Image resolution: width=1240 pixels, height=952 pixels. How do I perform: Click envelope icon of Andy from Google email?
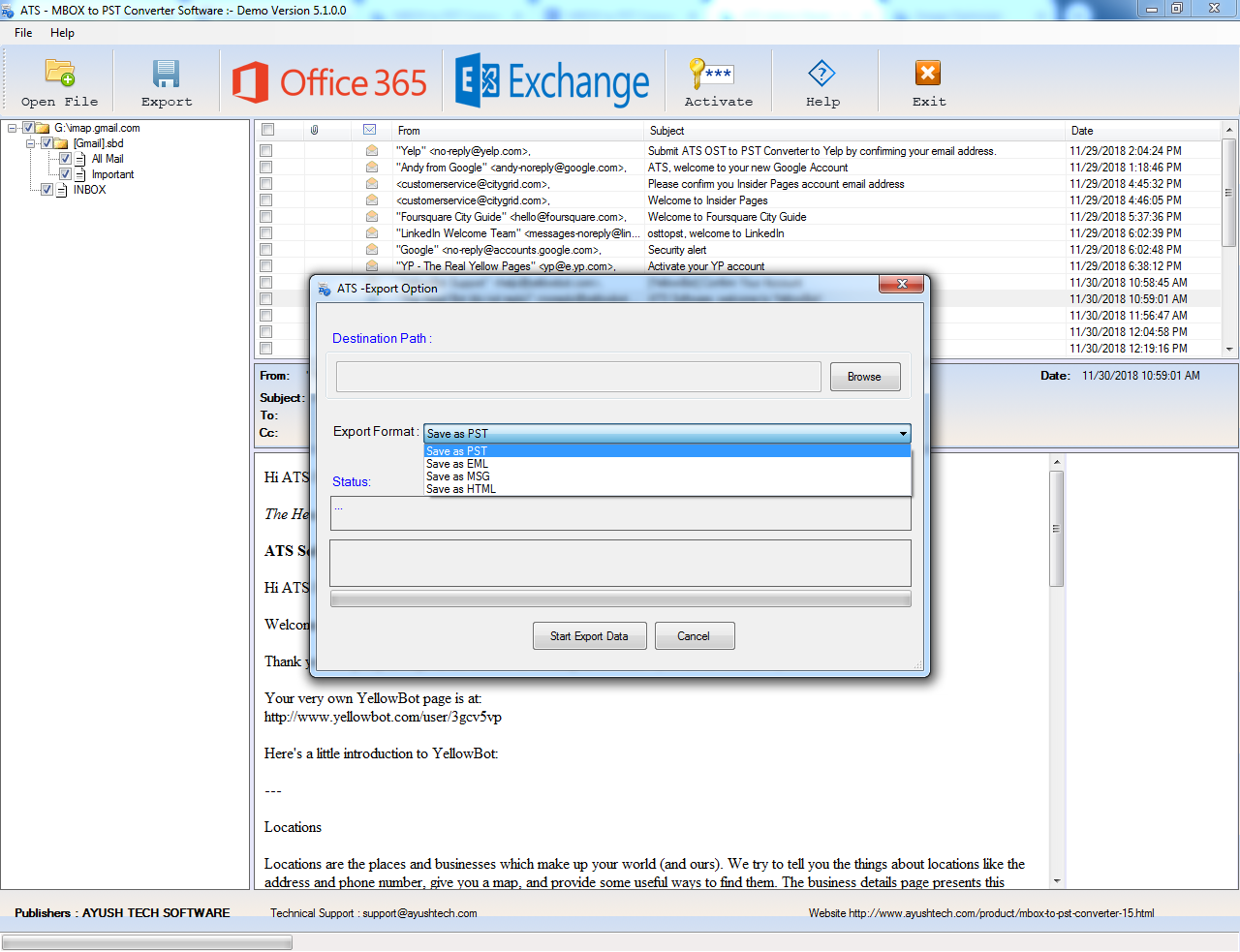372,168
